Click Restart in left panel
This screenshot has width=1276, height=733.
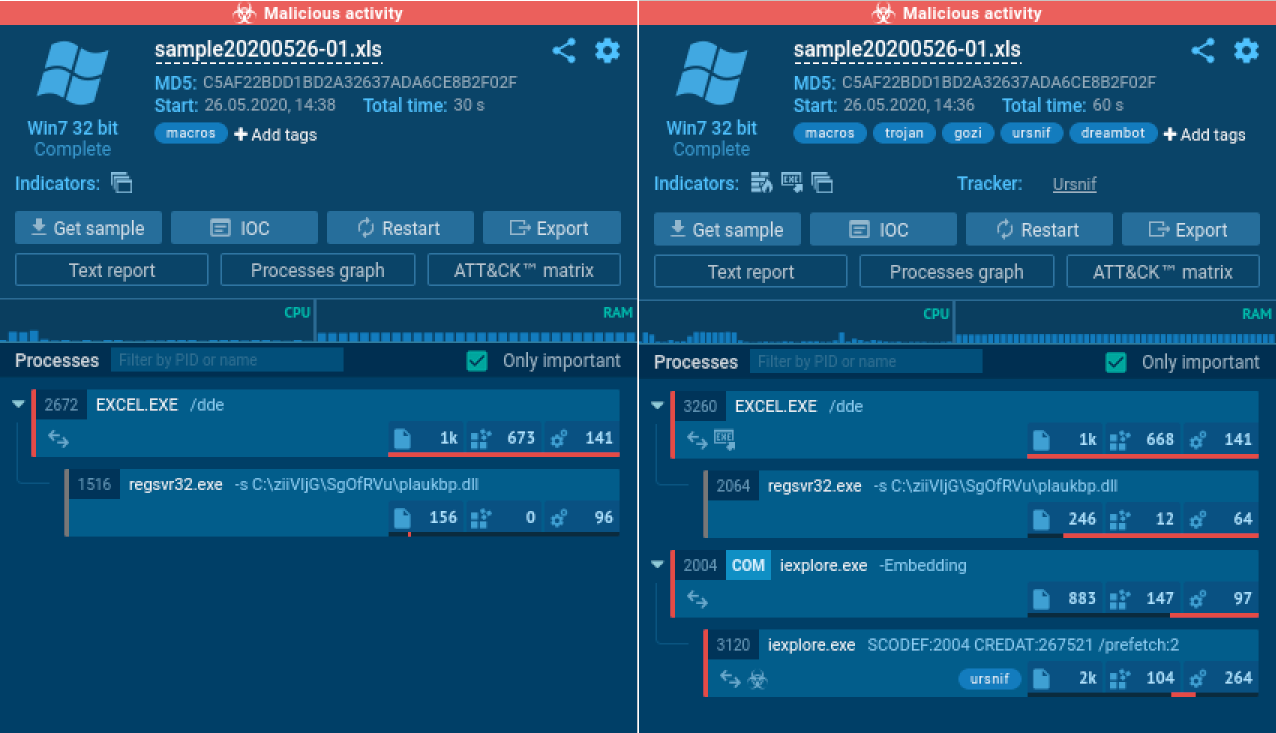point(400,228)
